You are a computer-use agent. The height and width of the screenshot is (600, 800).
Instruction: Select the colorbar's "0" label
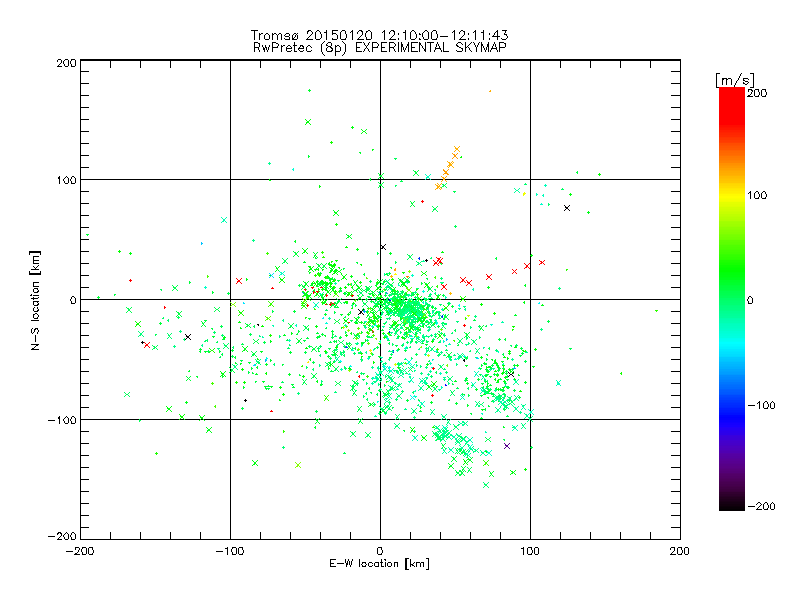click(x=750, y=300)
